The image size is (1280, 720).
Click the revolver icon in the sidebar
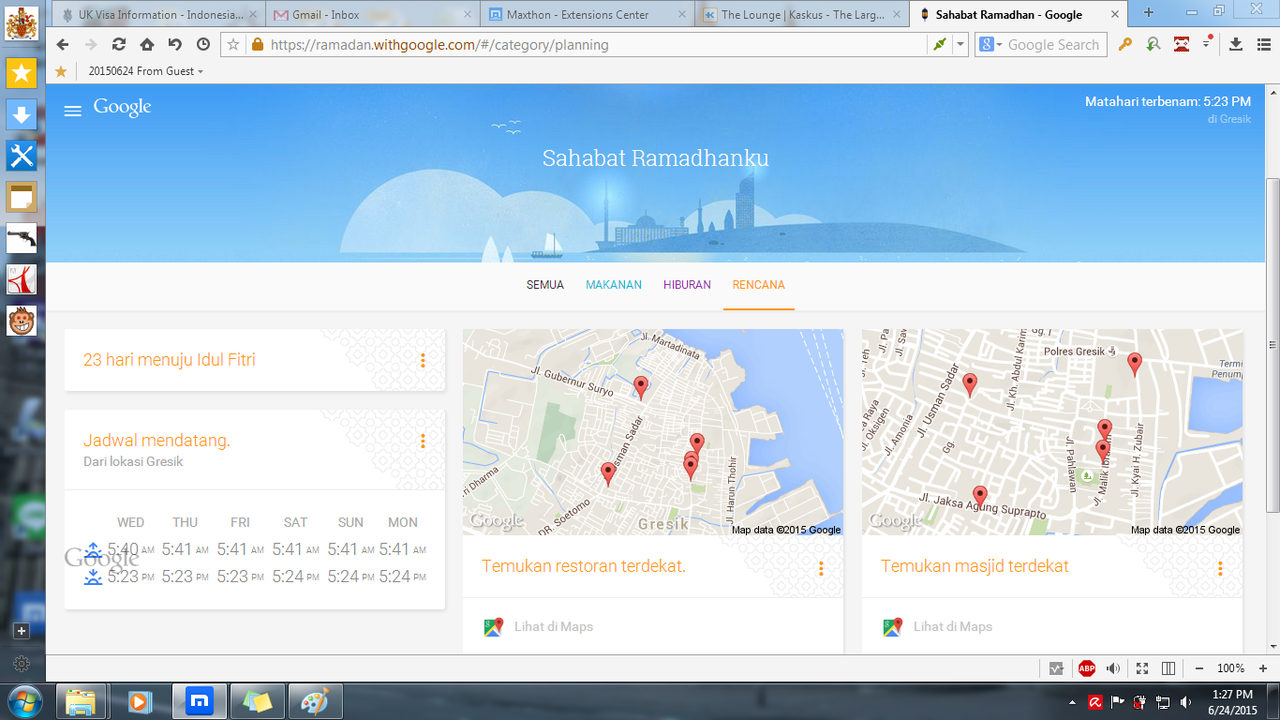coord(22,238)
